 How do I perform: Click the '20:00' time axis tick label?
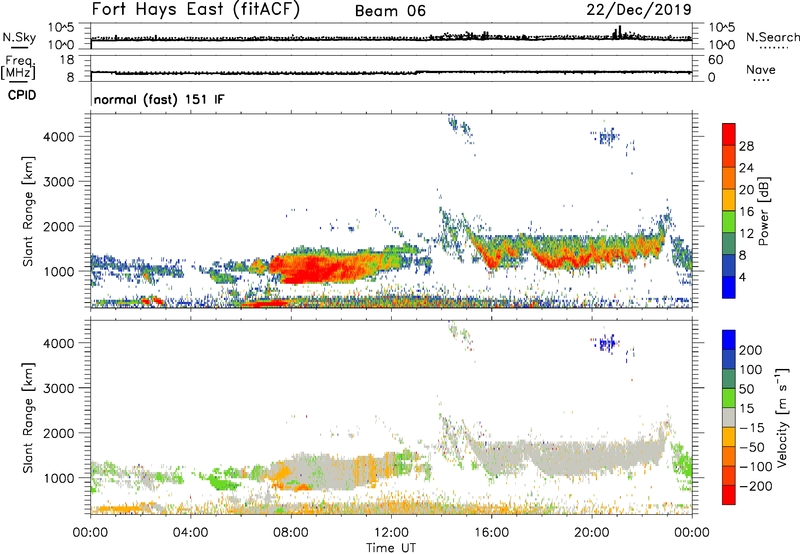coord(592,533)
